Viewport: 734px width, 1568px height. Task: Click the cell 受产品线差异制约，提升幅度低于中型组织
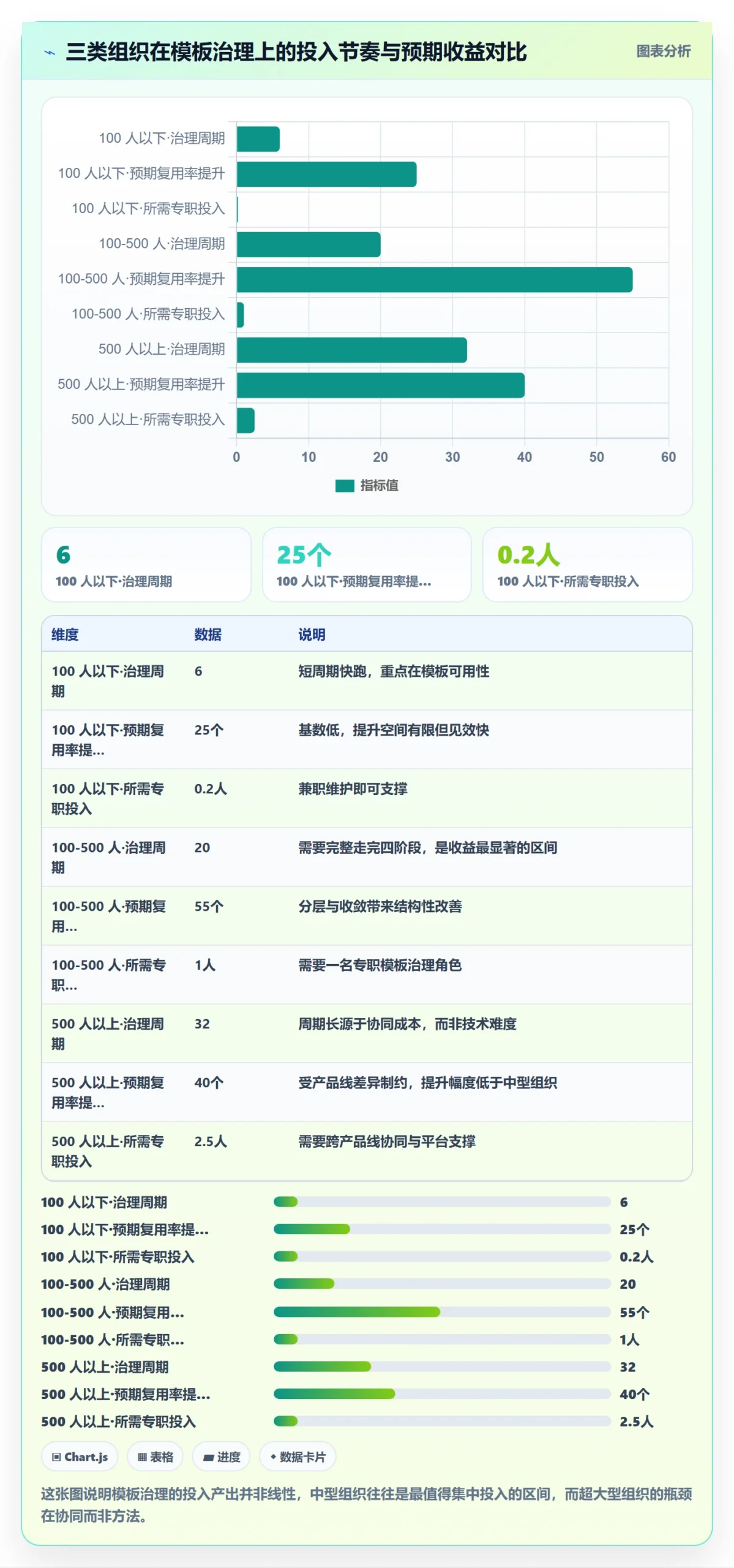(x=428, y=1083)
